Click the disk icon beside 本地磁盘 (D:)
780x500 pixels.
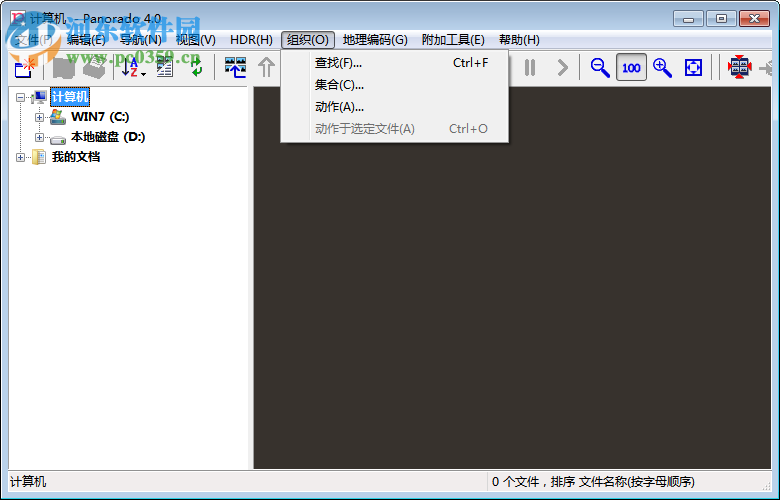pos(58,139)
